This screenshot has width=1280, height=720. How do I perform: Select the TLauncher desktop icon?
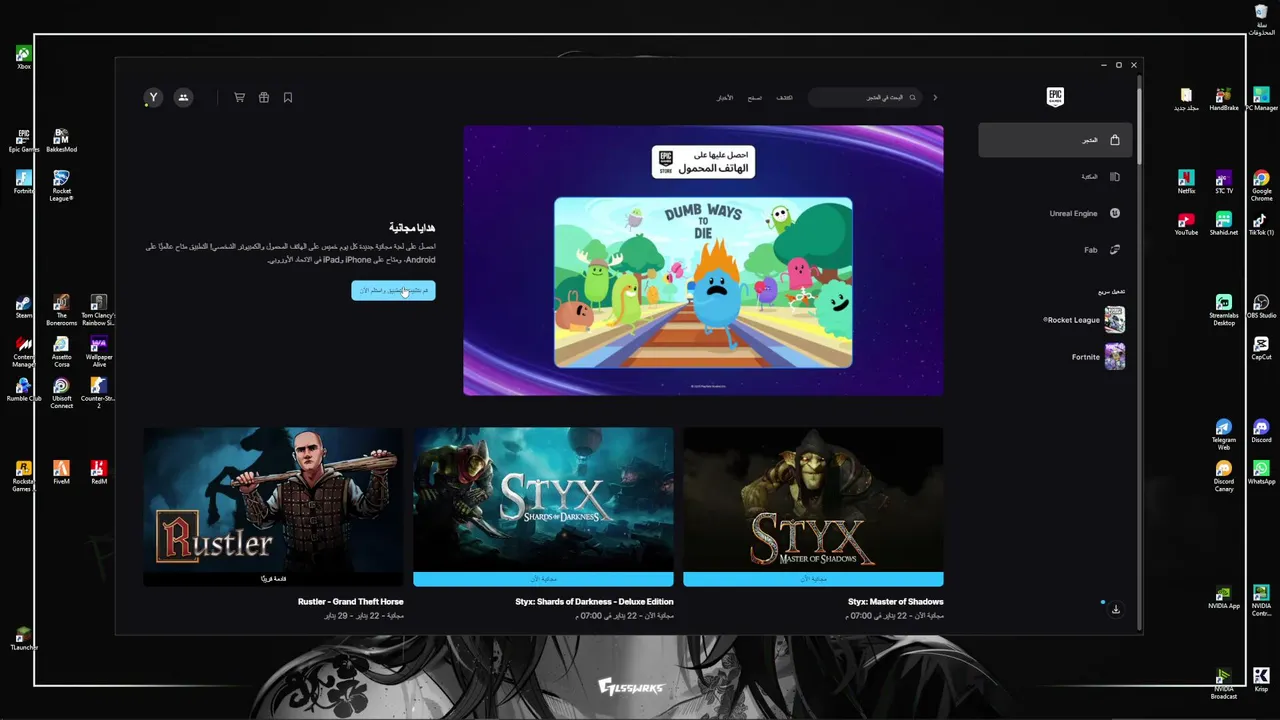tap(24, 638)
